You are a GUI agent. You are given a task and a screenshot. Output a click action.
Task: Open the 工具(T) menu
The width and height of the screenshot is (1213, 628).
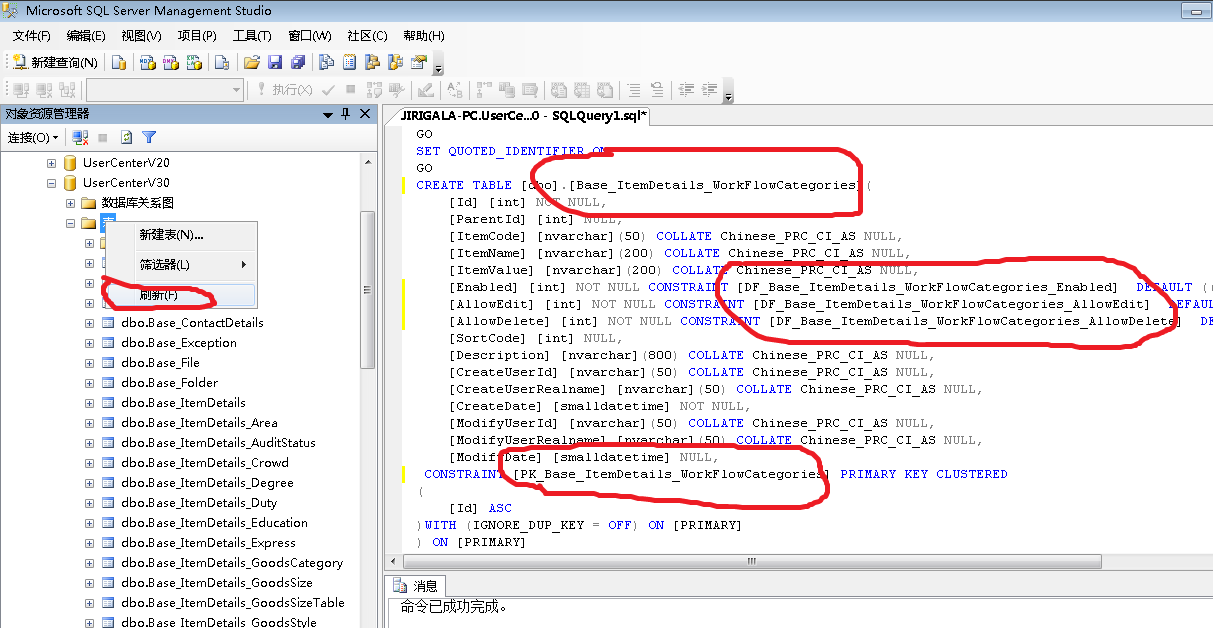click(252, 36)
